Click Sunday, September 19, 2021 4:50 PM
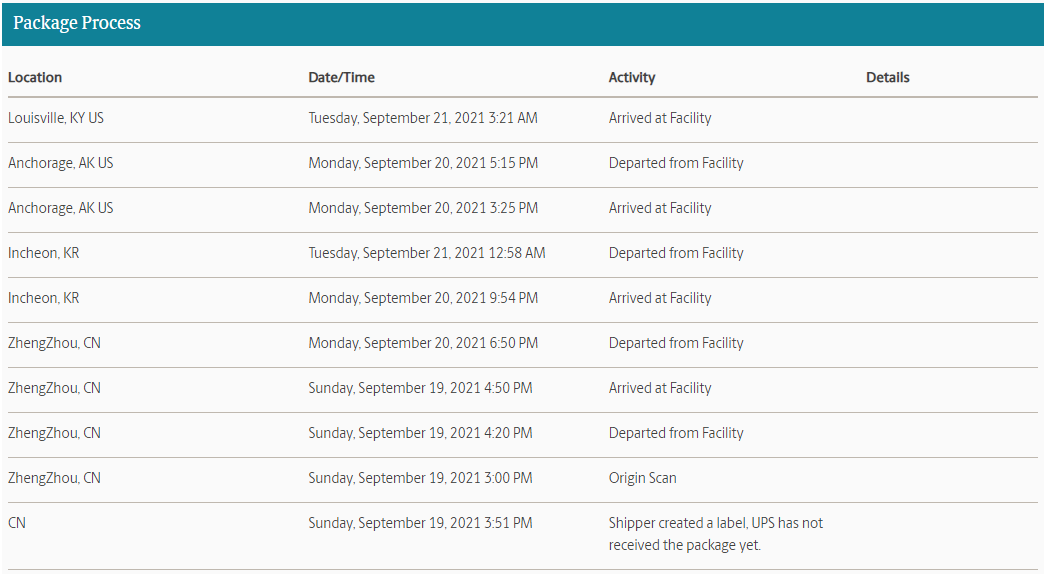 point(420,388)
